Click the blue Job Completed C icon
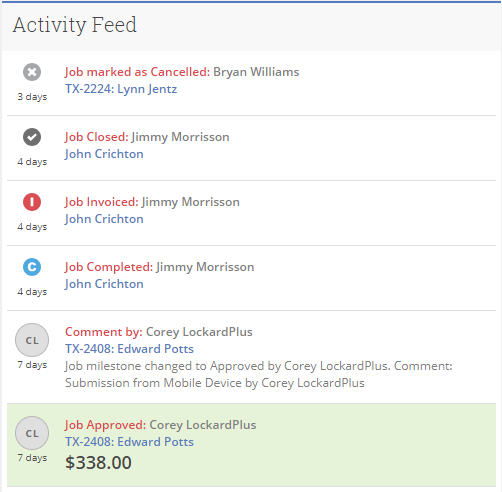 pos(32,267)
